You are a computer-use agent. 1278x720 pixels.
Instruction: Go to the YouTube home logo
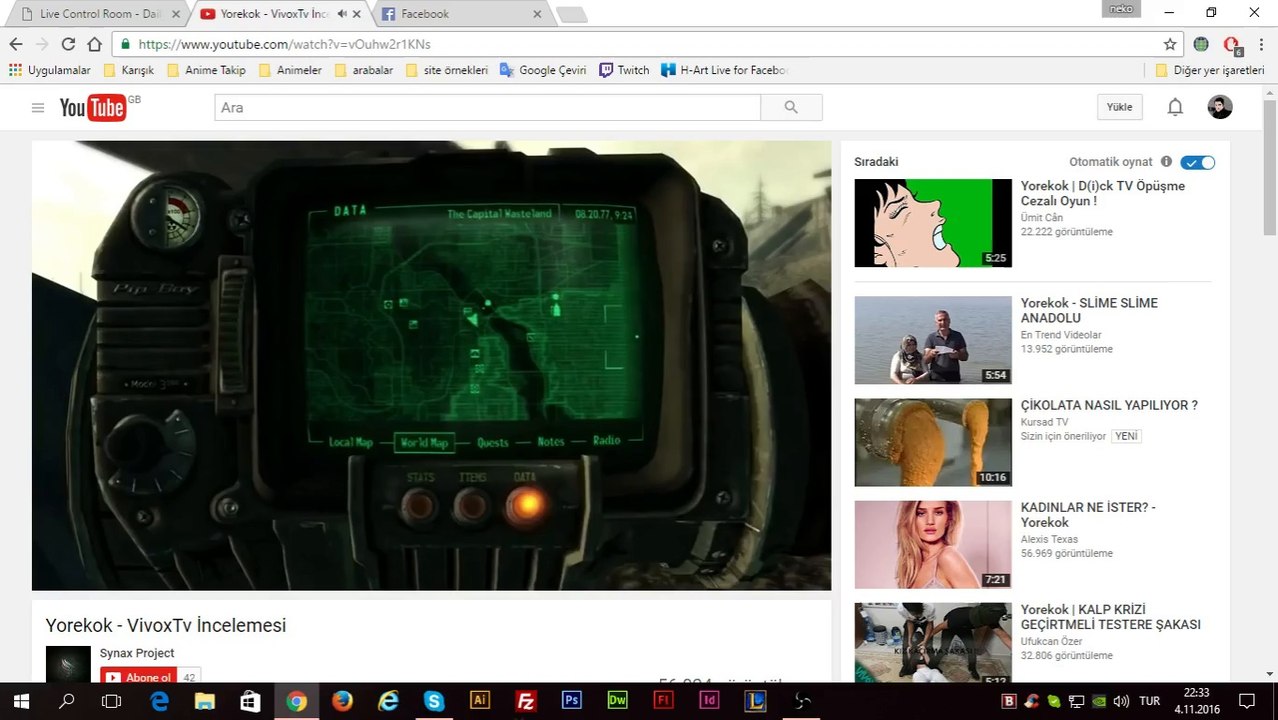(93, 107)
